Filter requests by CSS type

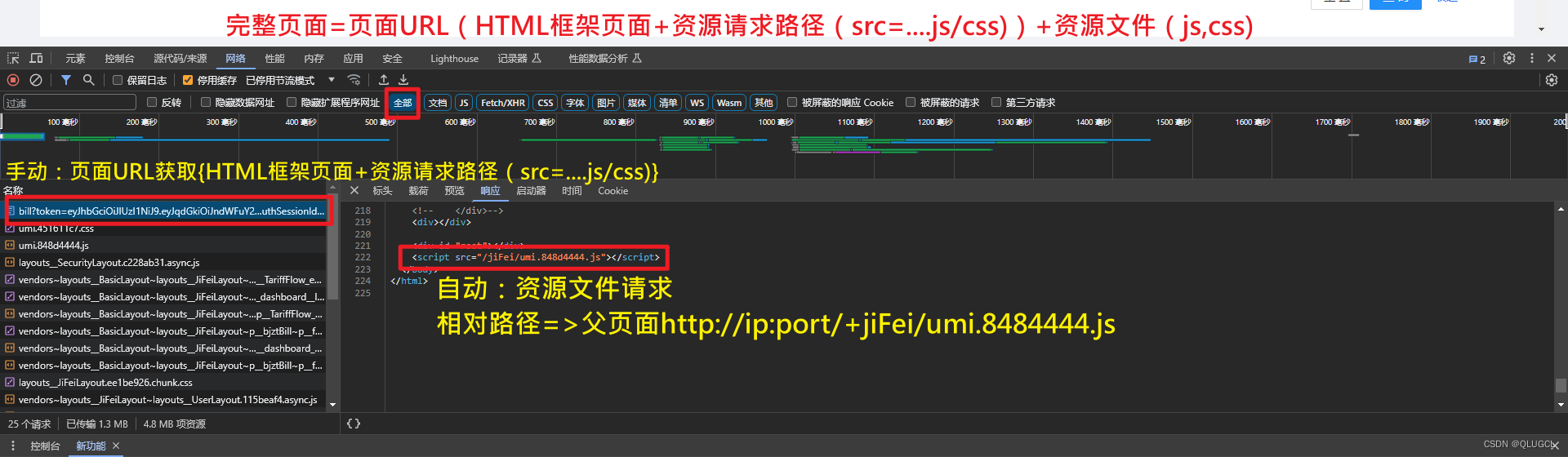pyautogui.click(x=546, y=103)
